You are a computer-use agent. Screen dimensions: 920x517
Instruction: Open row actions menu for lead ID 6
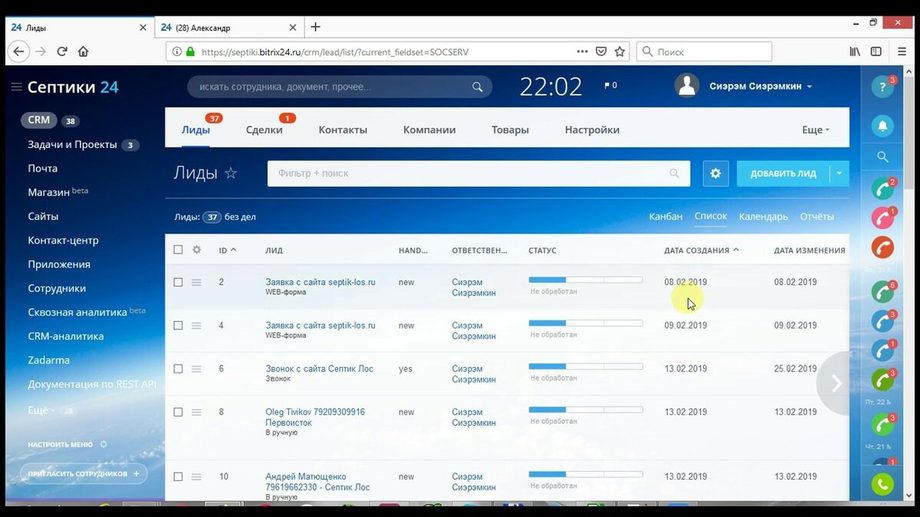197,369
